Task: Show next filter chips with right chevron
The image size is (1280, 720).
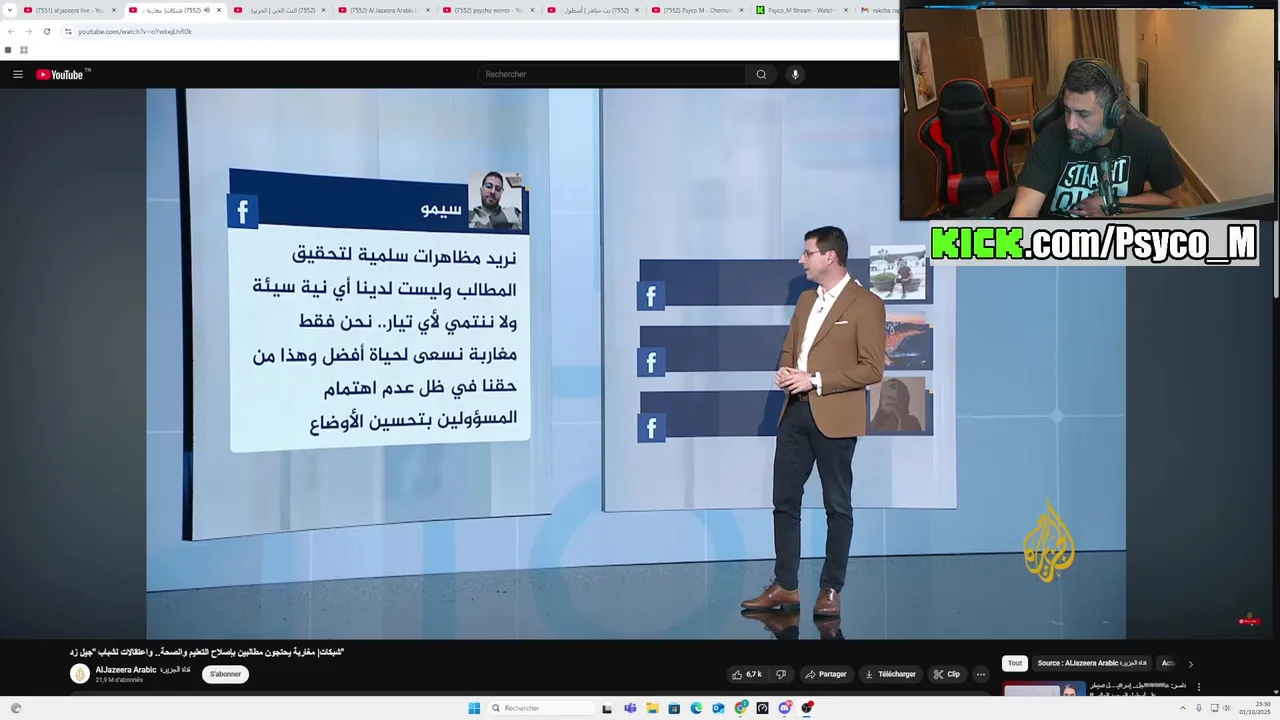Action: coord(1190,663)
